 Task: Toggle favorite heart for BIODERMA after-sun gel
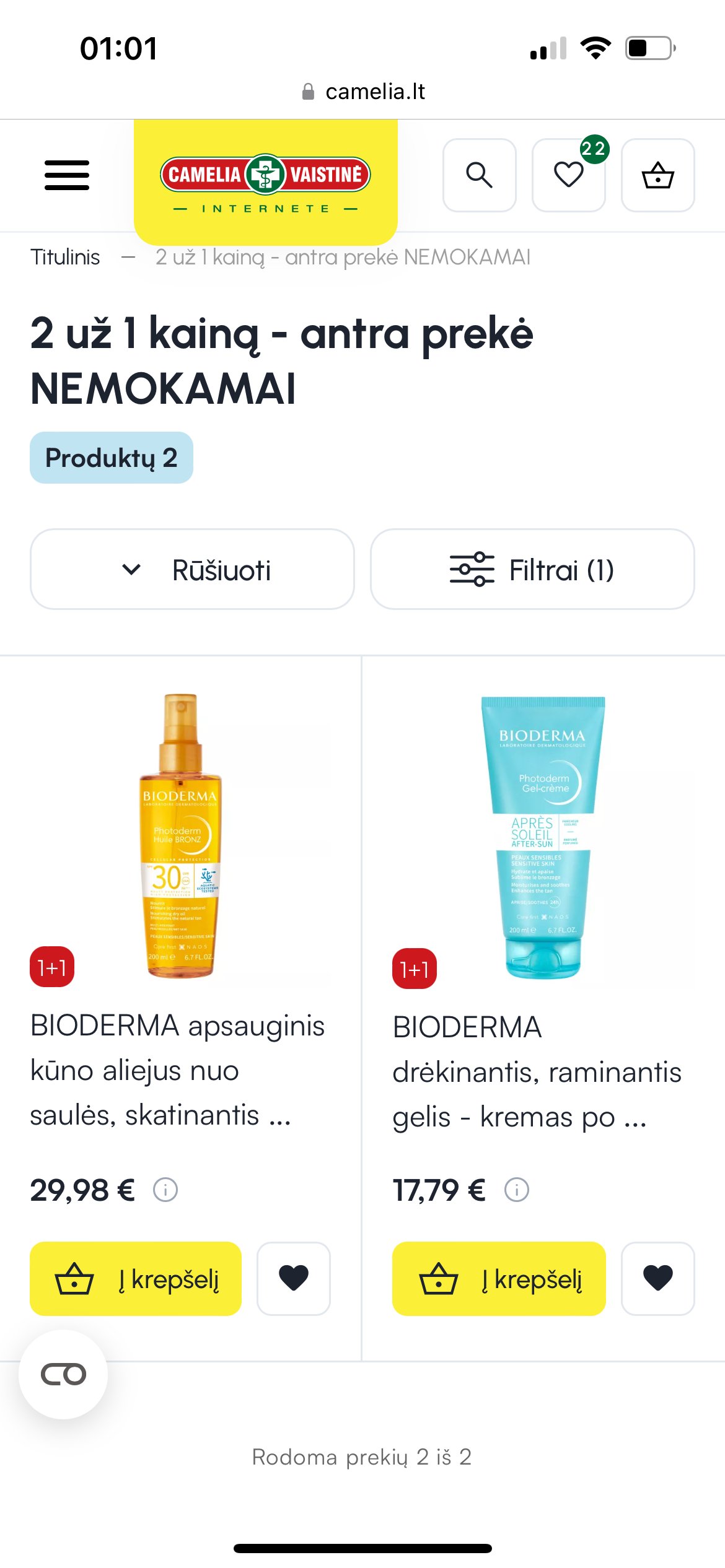click(x=657, y=1278)
